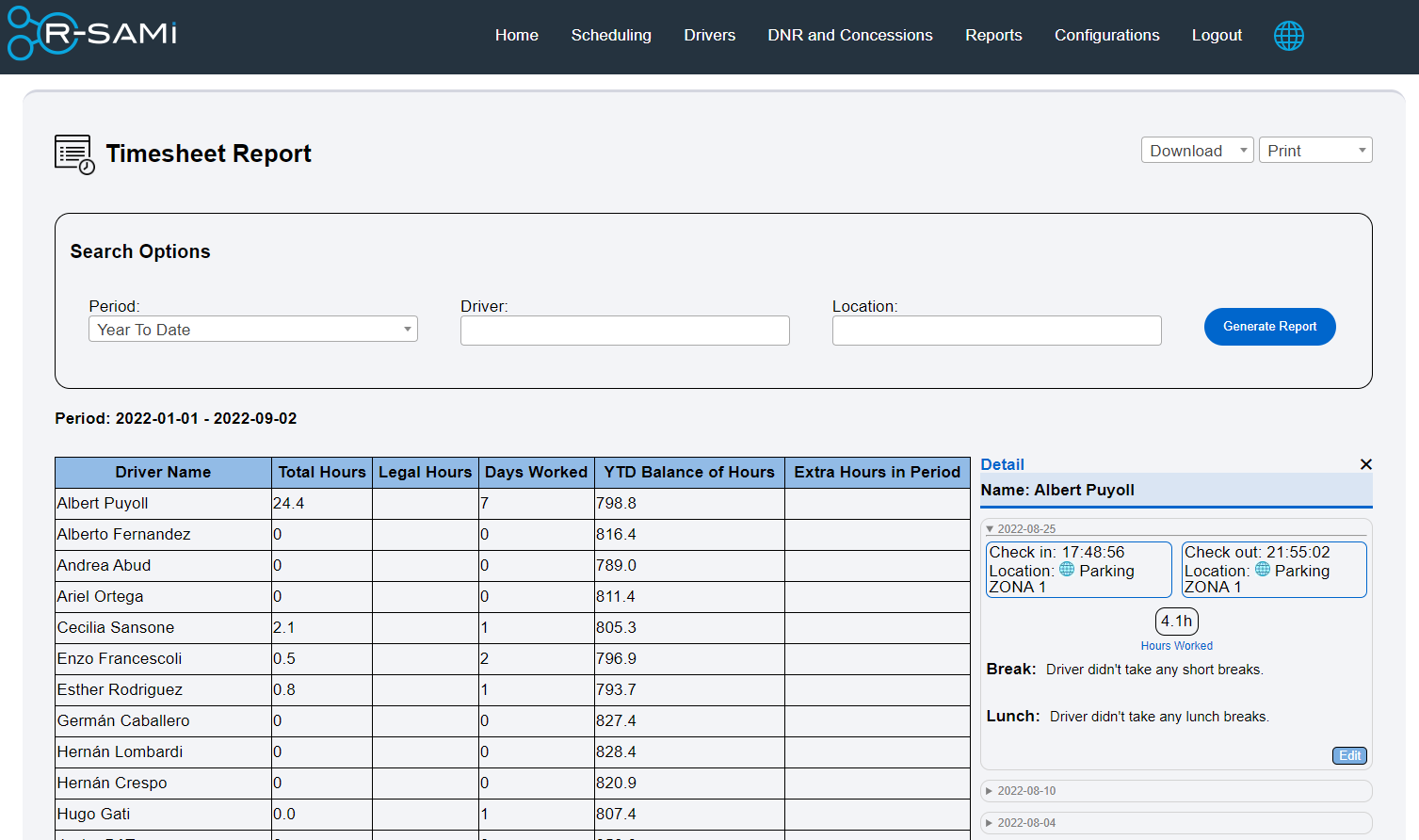Click the Hours Worked label

[x=1176, y=645]
